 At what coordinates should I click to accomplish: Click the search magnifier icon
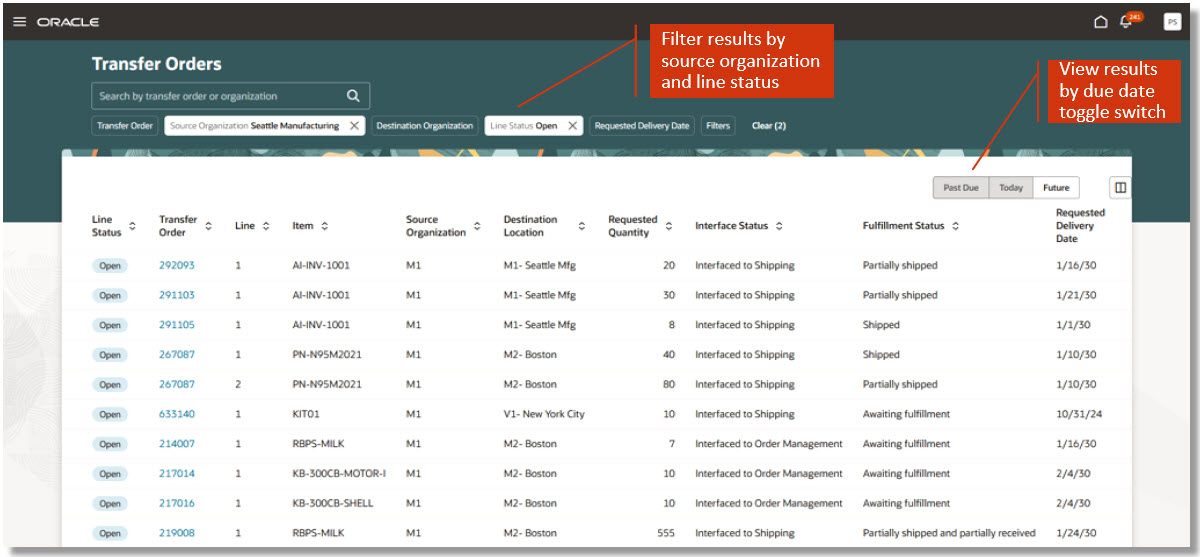(353, 96)
